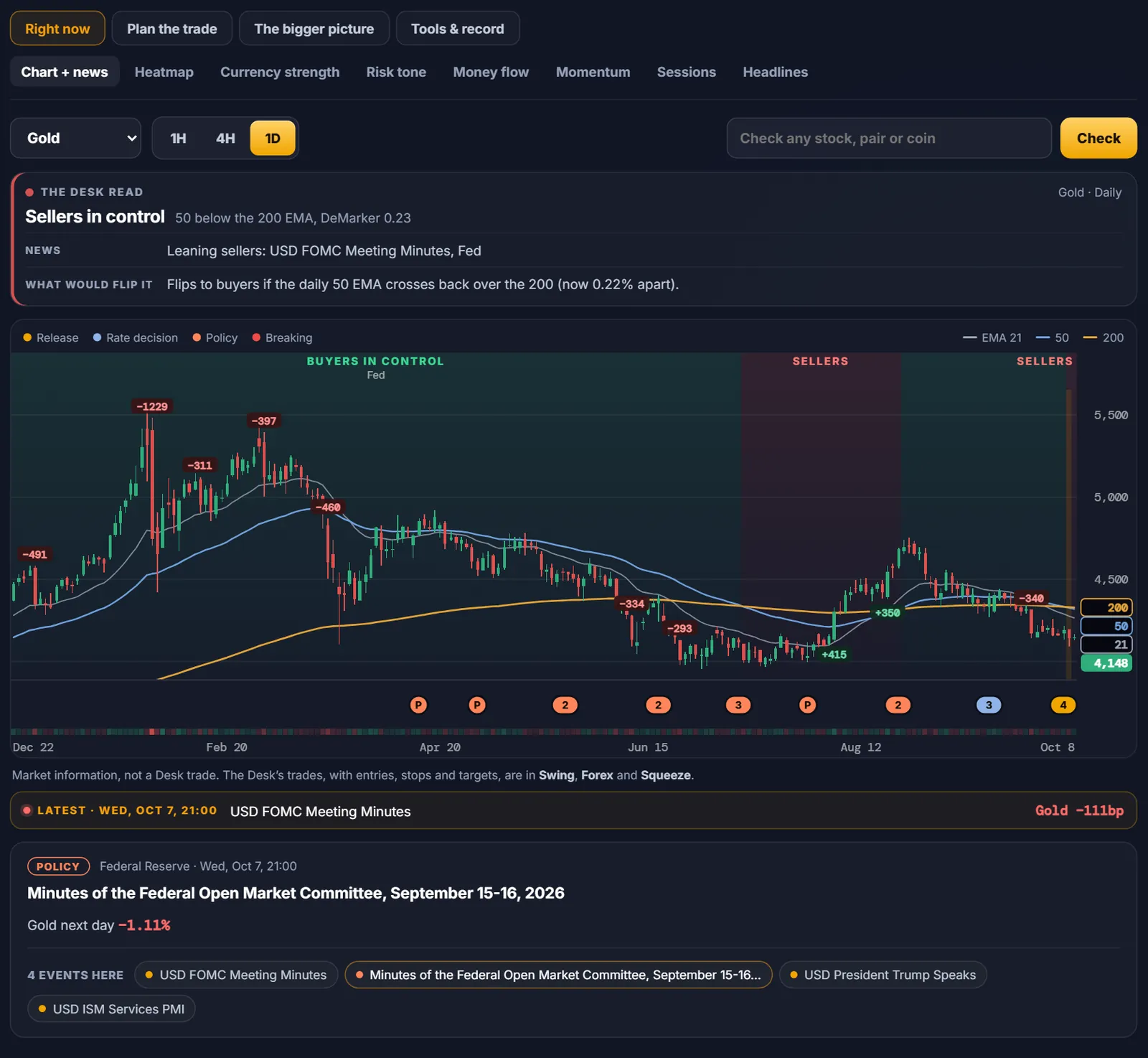
Task: Expand the Gold instrument dropdown
Action: (x=75, y=138)
